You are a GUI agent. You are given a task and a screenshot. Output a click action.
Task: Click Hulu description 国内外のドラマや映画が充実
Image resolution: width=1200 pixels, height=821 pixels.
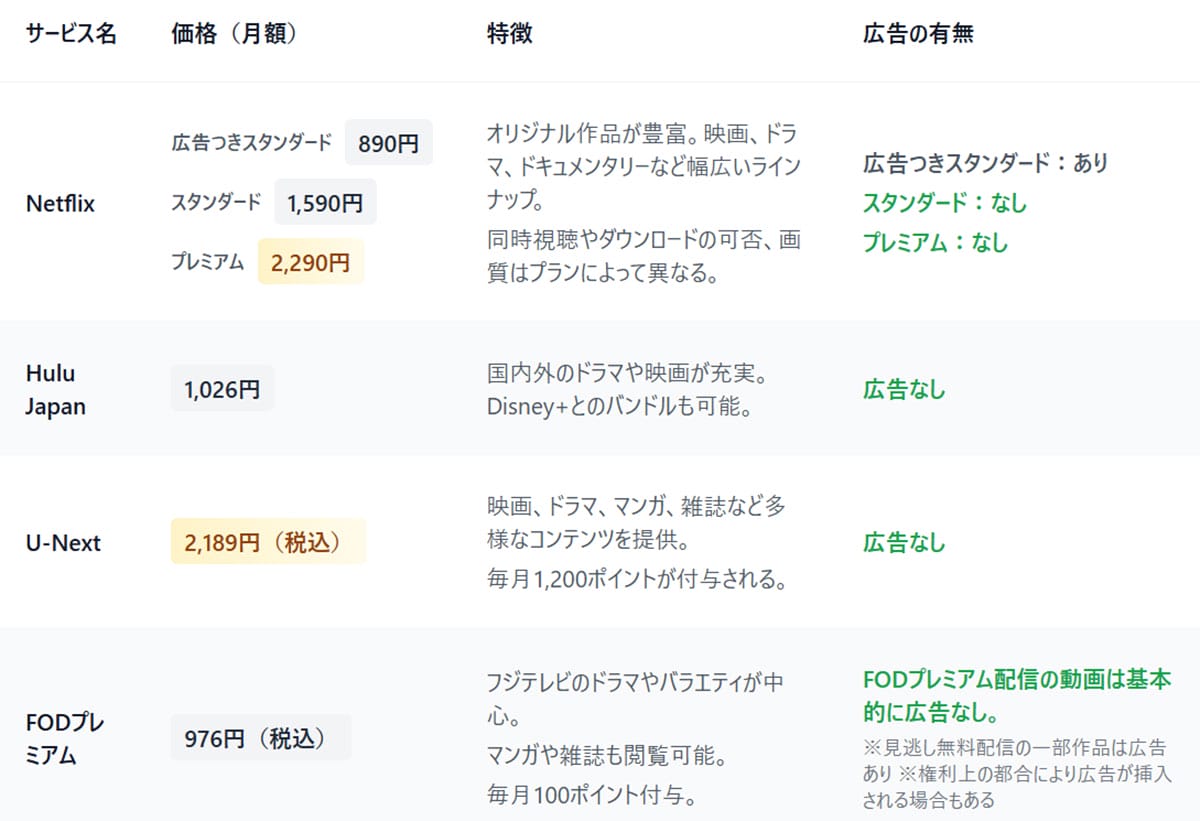tap(627, 374)
